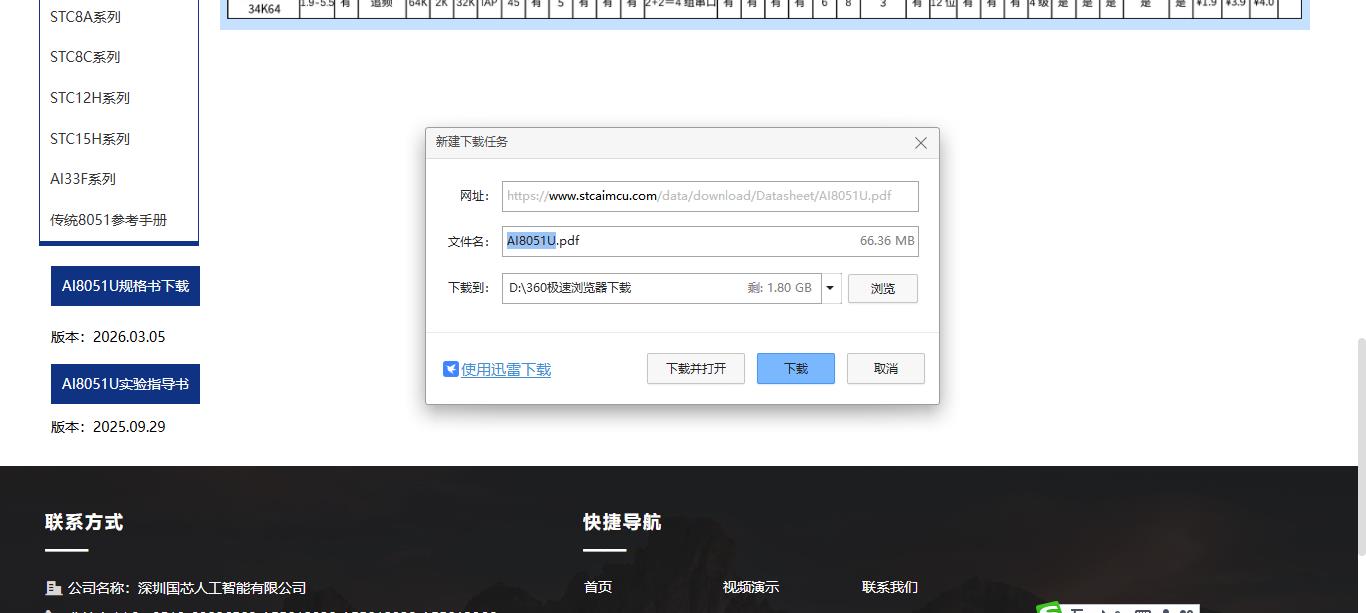Click the 使用迅雷下载 link
Viewport: 1366px width, 613px height.
pos(506,369)
